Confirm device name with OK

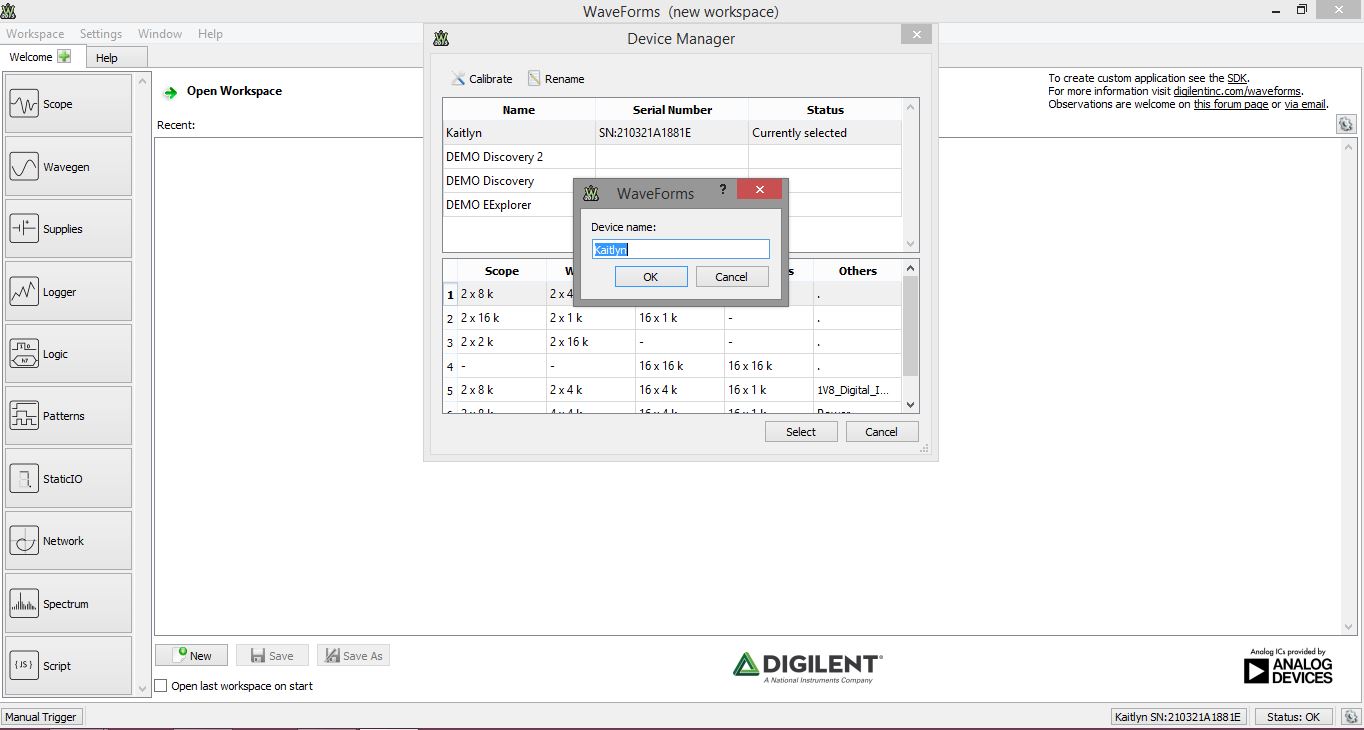651,277
